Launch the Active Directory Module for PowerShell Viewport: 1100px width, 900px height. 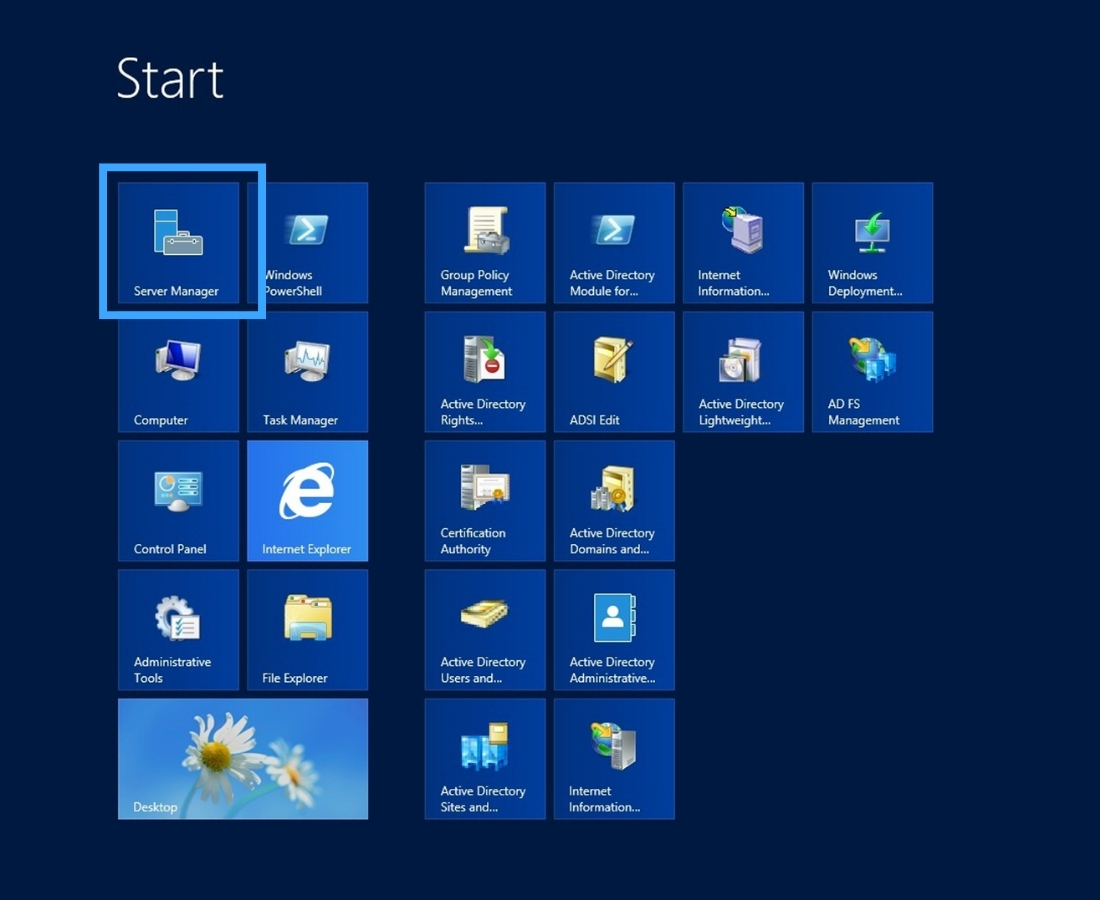pyautogui.click(x=613, y=242)
